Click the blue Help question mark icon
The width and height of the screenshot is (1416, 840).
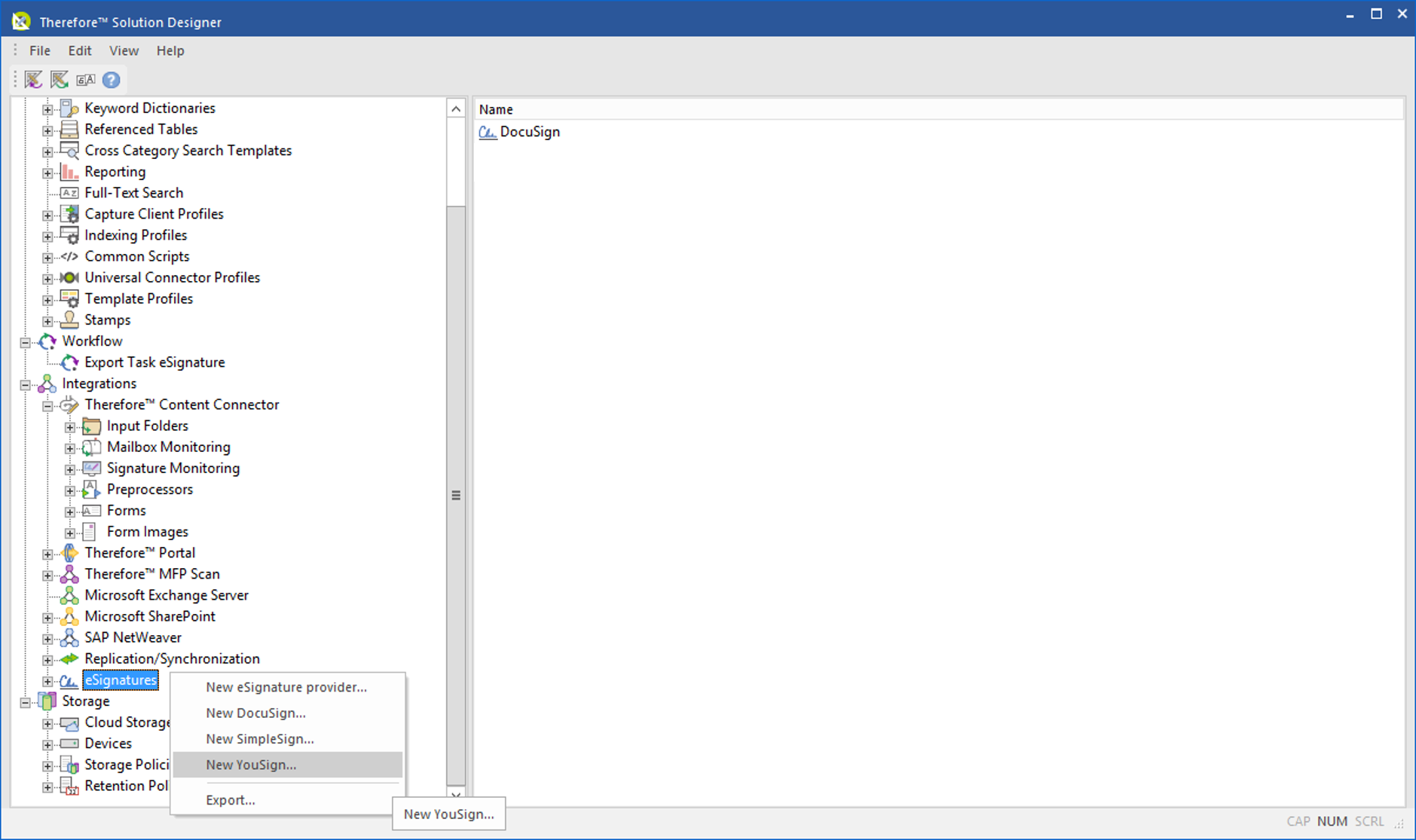[x=111, y=79]
